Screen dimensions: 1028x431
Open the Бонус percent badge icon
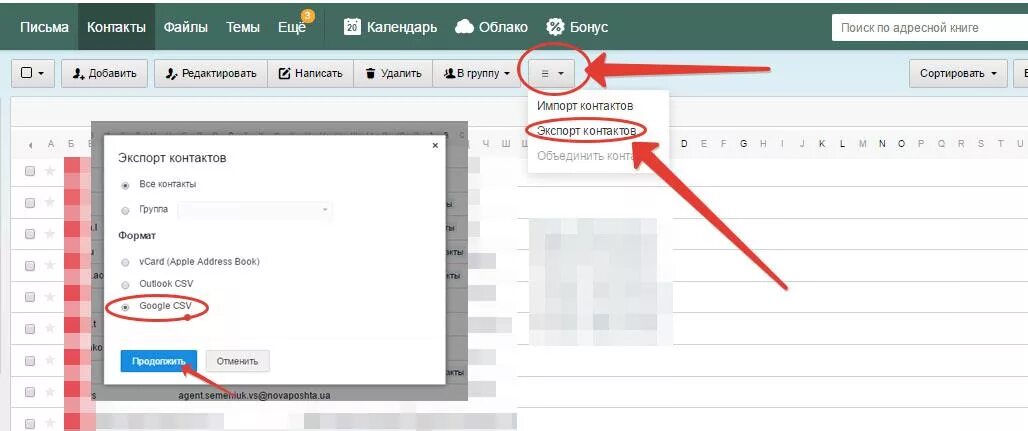[555, 27]
